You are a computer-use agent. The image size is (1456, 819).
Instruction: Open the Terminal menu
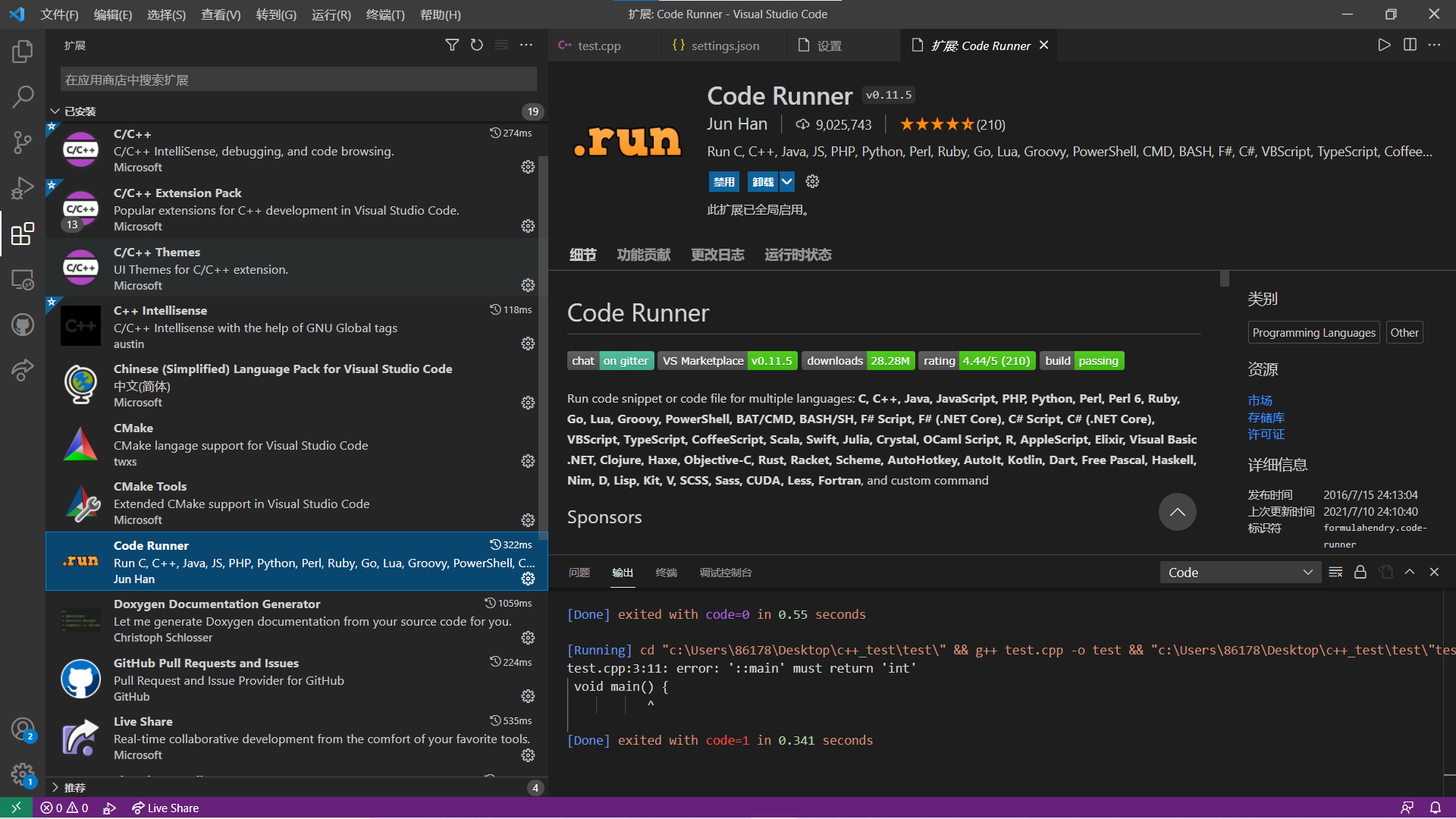(385, 14)
